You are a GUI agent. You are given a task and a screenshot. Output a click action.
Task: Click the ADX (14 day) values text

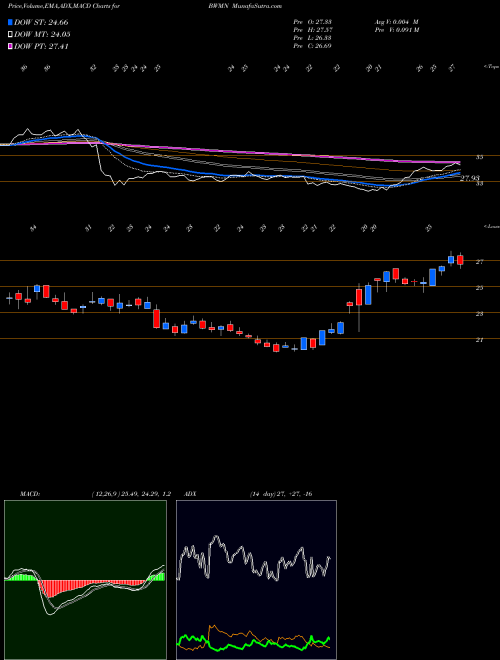point(280,494)
